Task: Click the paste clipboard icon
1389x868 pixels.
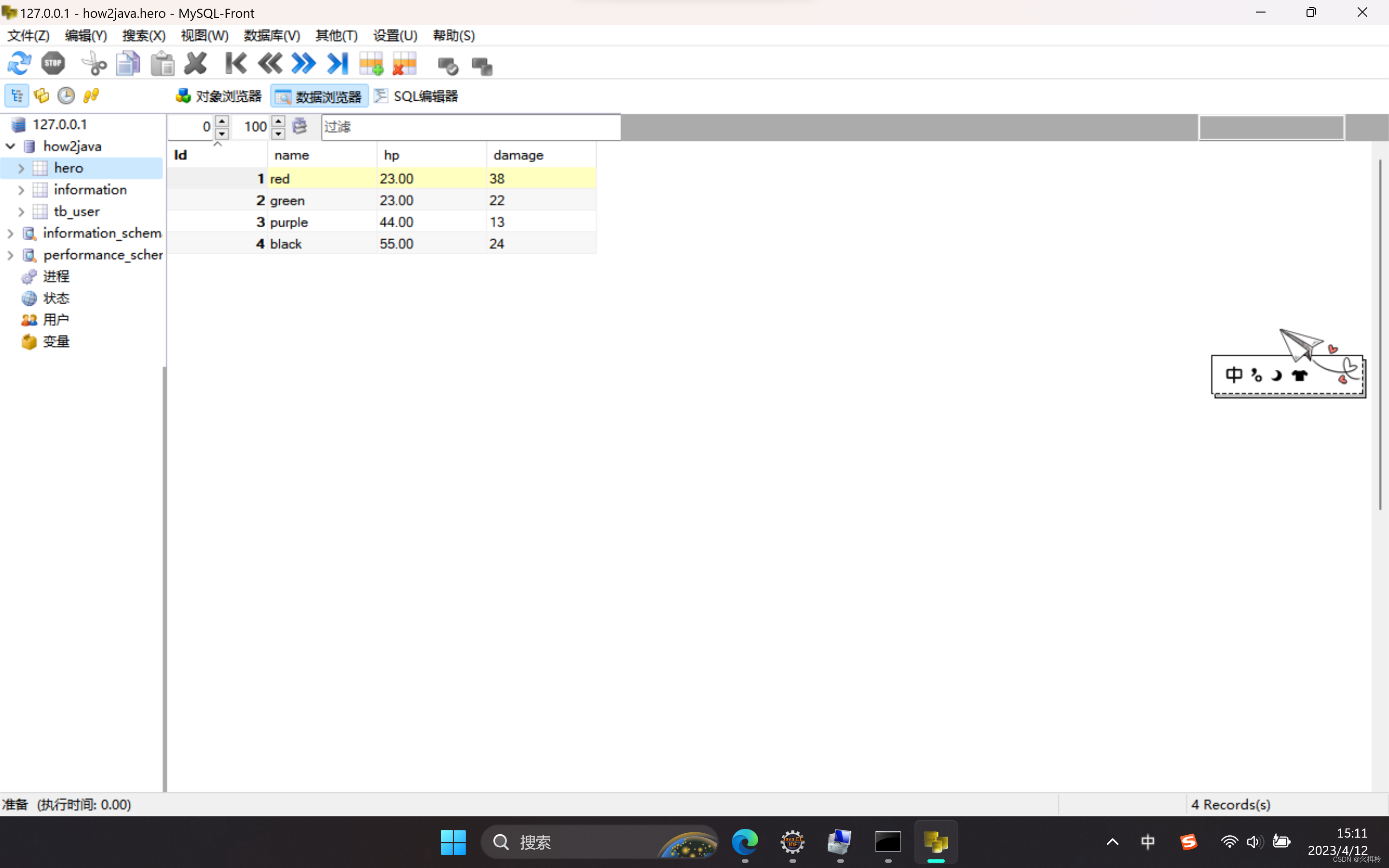Action: coord(163,63)
